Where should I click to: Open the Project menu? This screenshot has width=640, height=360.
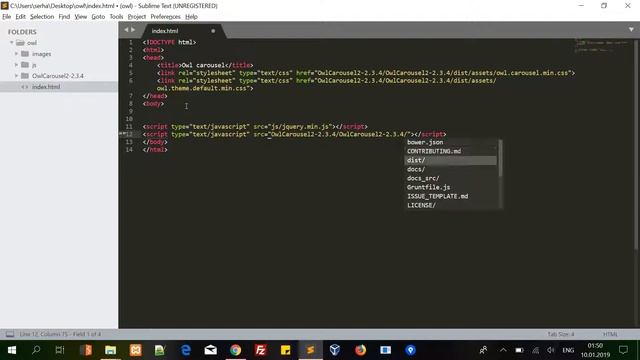point(137,17)
